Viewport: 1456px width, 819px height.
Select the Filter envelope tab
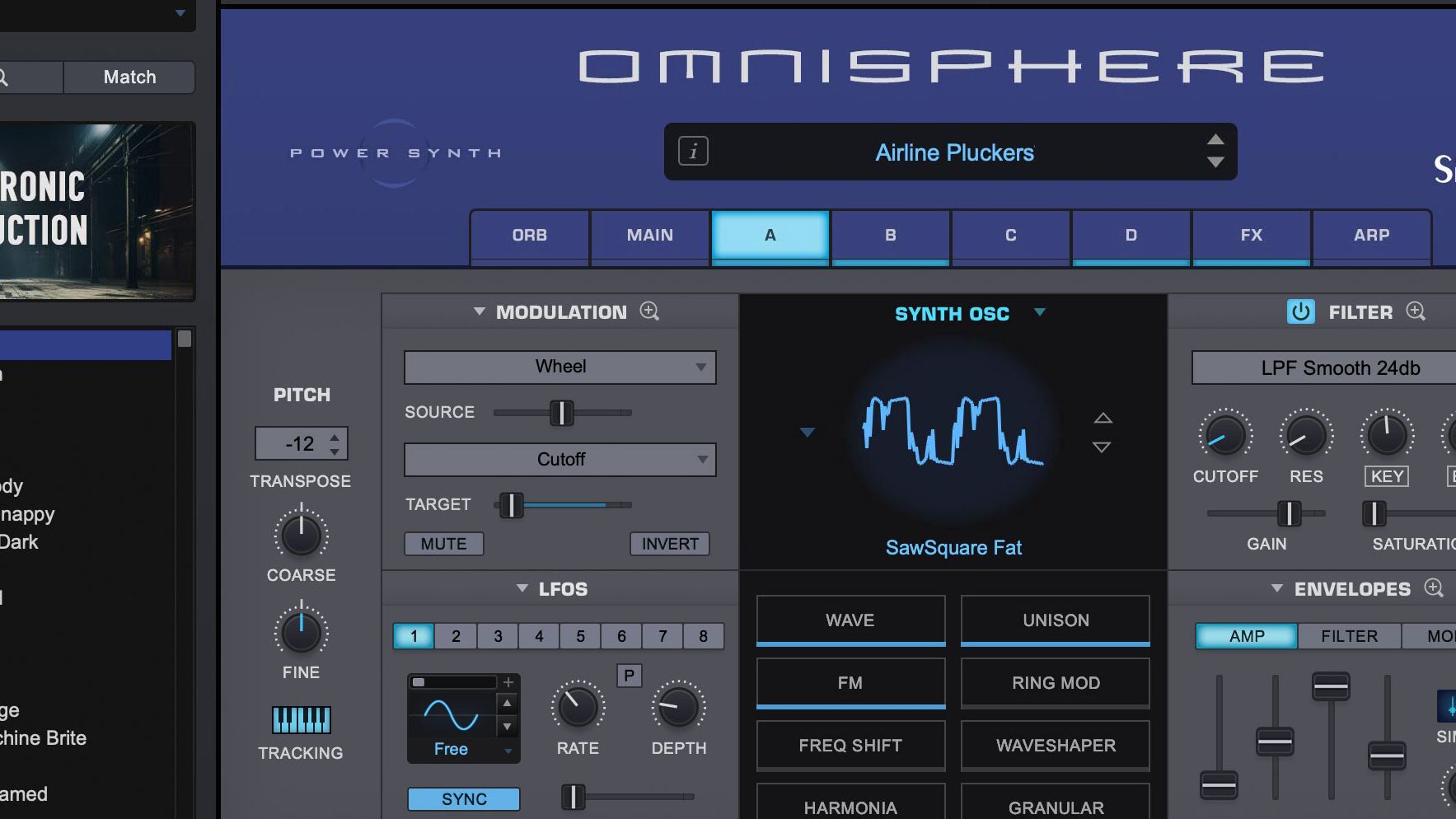tap(1349, 636)
